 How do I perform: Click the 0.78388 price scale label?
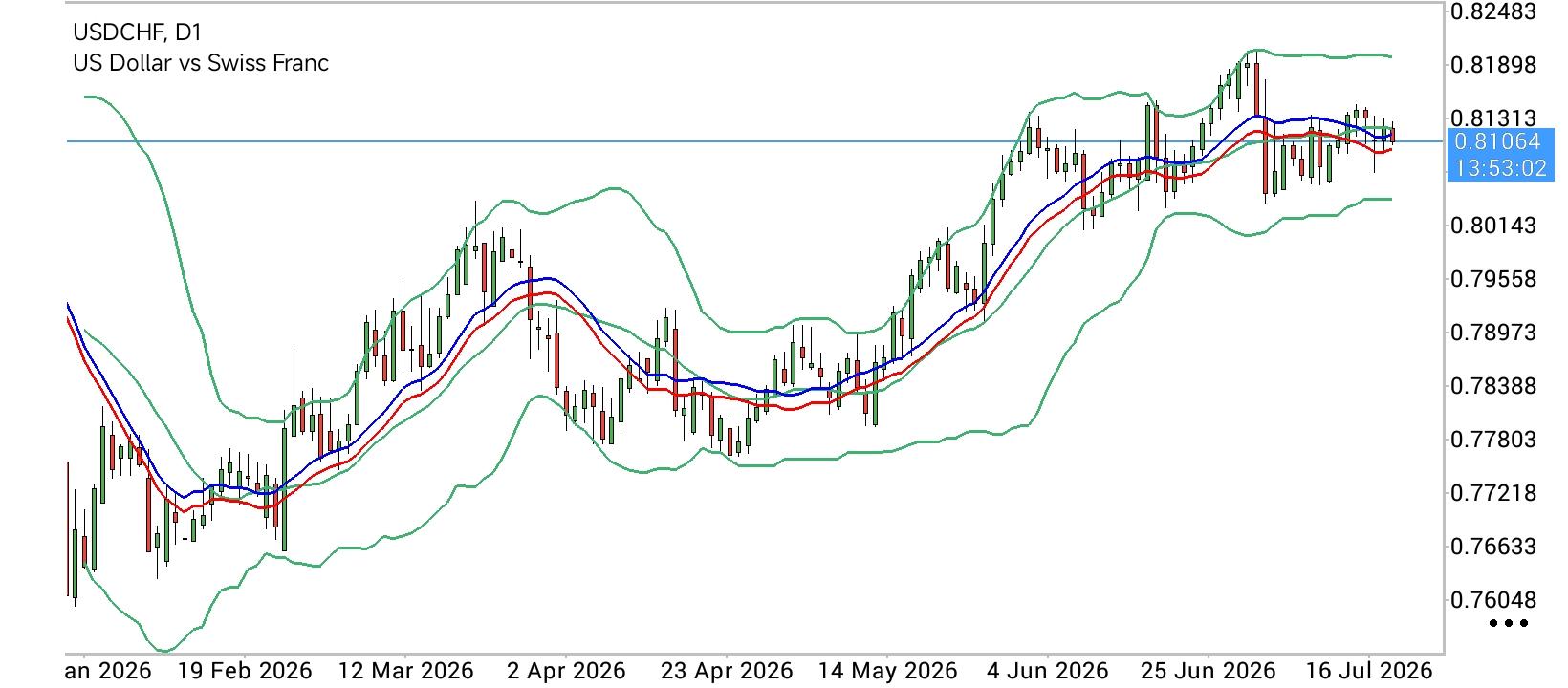pyautogui.click(x=1492, y=386)
